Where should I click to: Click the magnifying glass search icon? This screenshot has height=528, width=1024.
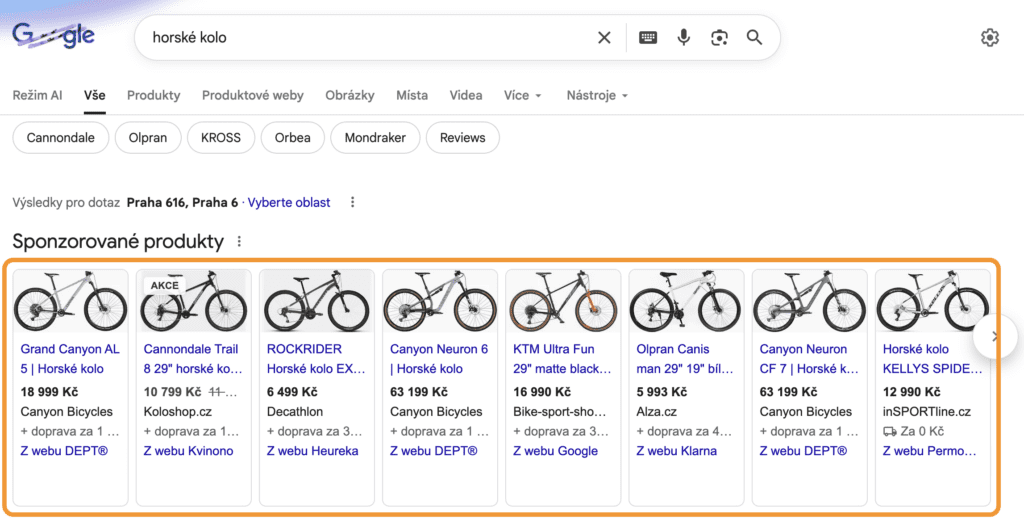point(755,38)
